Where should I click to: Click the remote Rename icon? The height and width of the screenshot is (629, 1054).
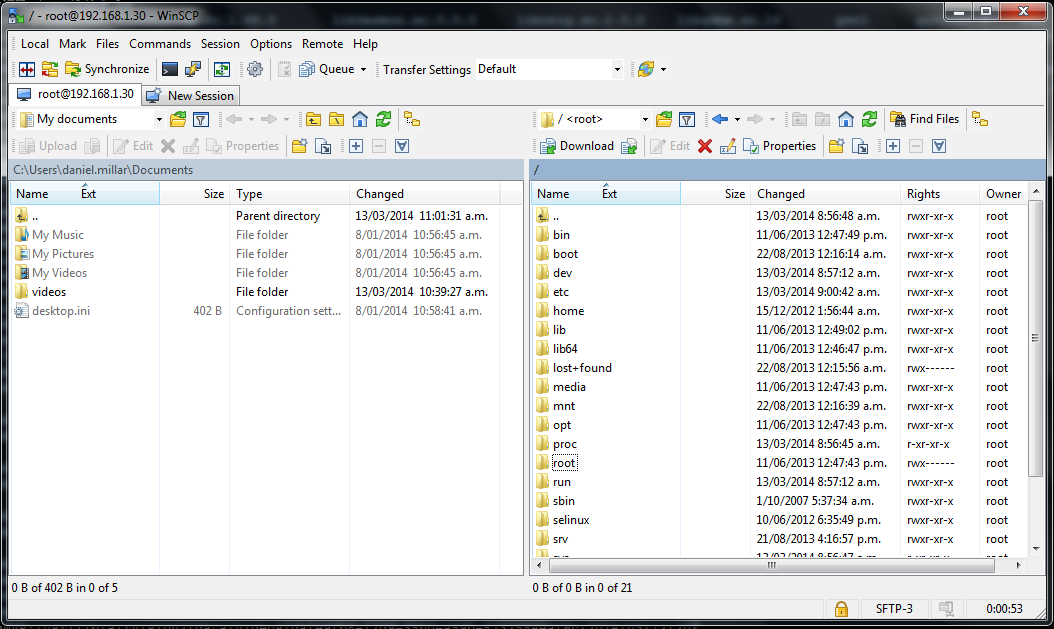[728, 146]
